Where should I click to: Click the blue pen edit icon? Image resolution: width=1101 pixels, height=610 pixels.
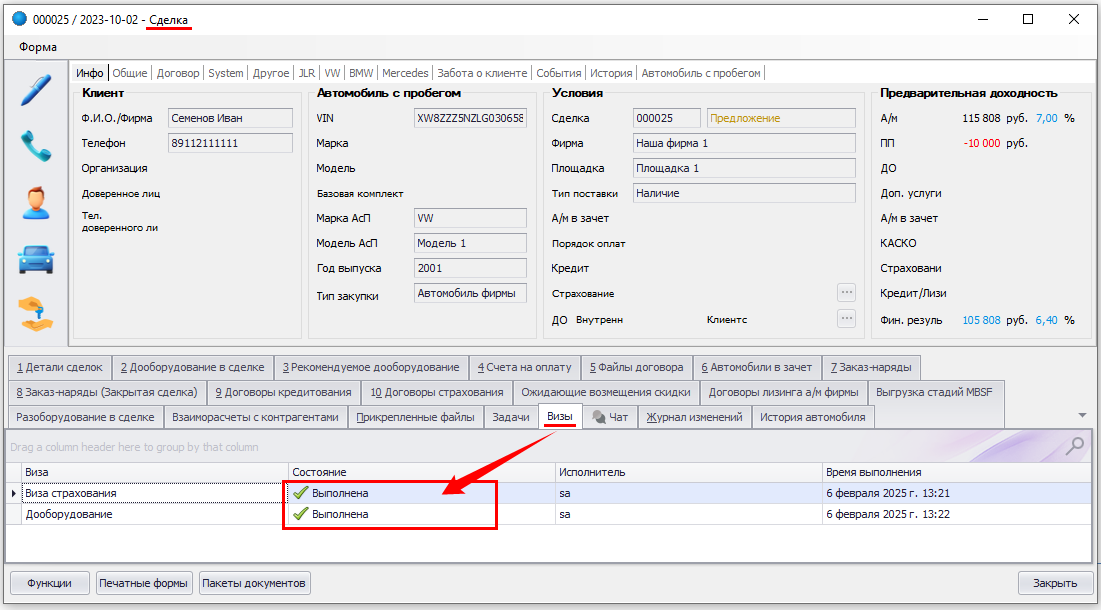pos(36,90)
